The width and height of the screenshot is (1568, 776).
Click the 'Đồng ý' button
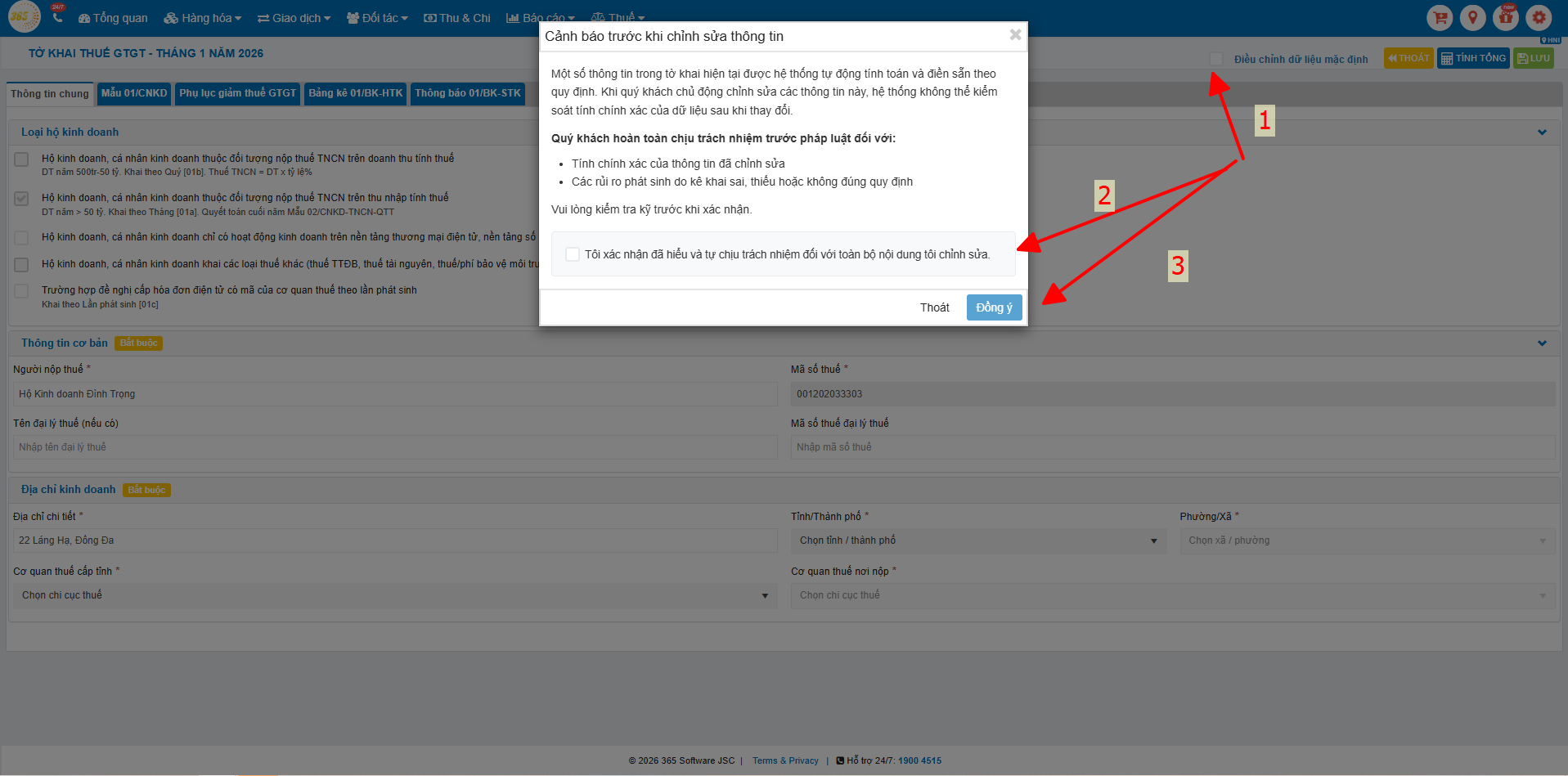point(994,307)
